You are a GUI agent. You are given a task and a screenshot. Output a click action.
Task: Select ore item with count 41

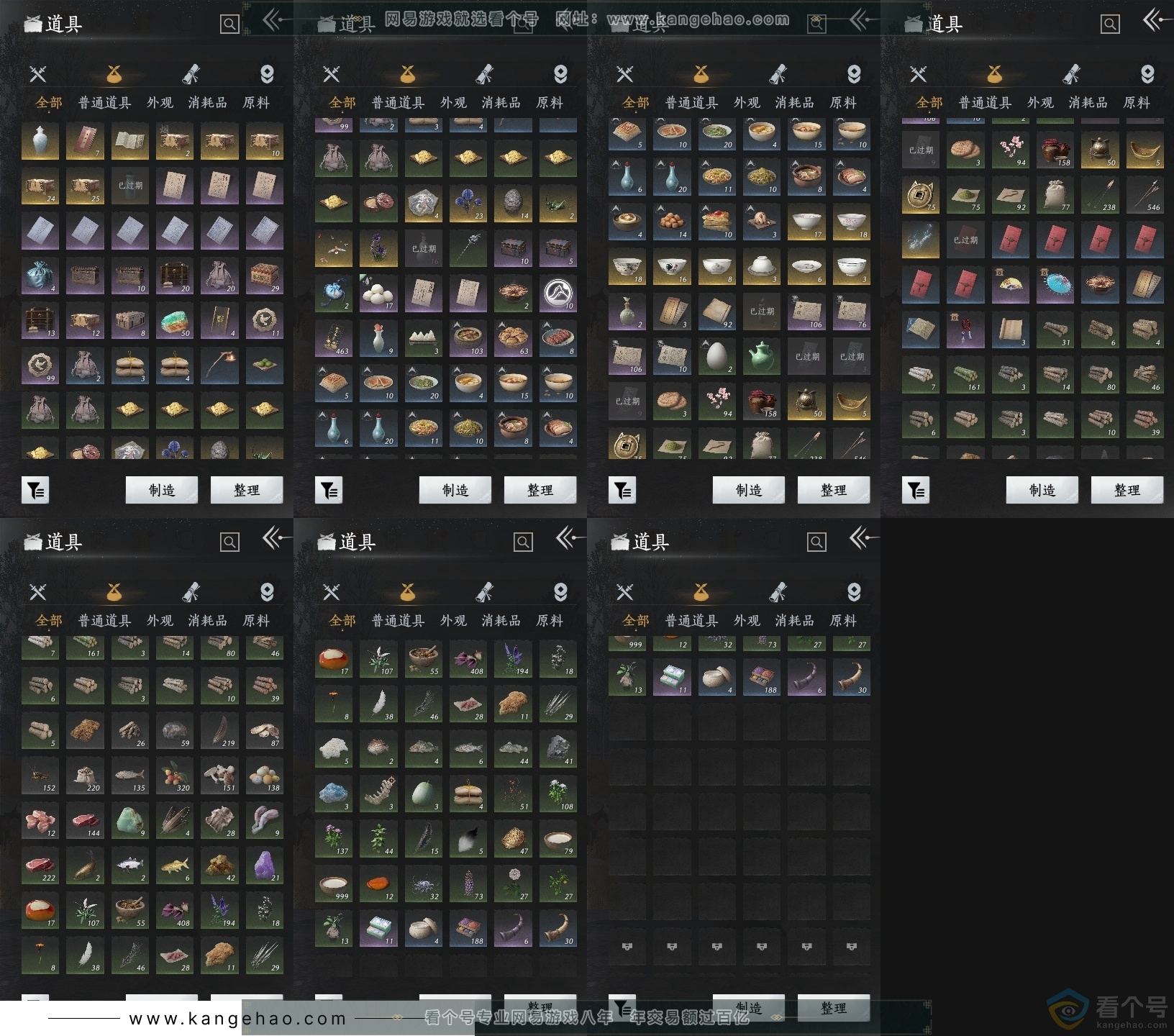pos(558,749)
